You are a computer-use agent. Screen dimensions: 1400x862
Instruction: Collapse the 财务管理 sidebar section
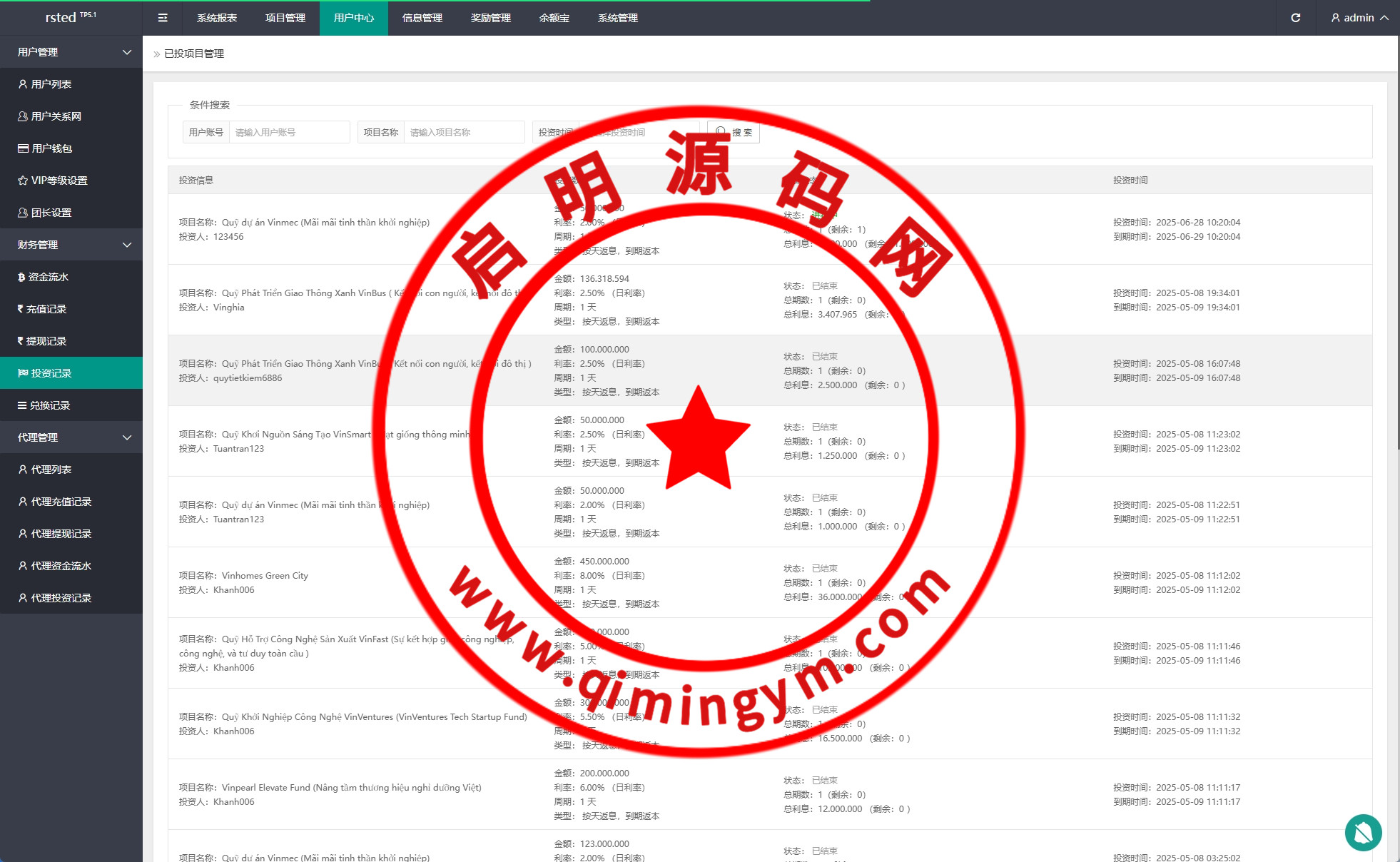point(71,245)
